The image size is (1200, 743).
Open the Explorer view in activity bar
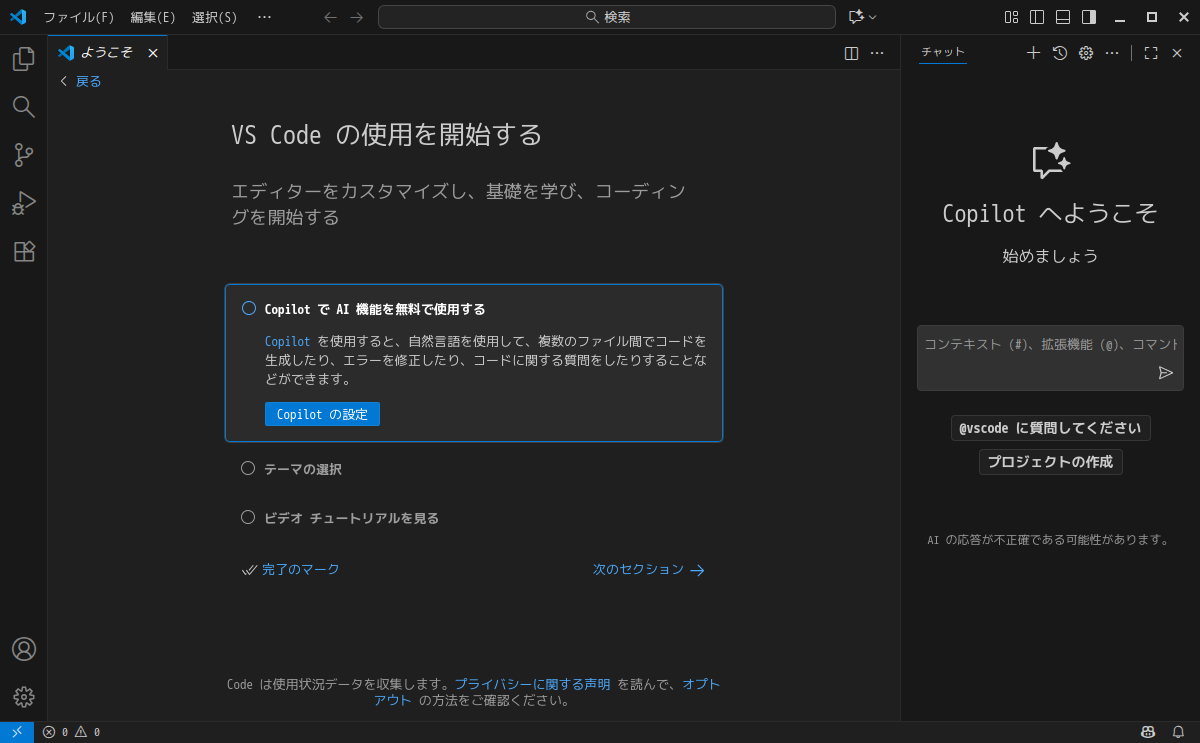click(x=23, y=59)
